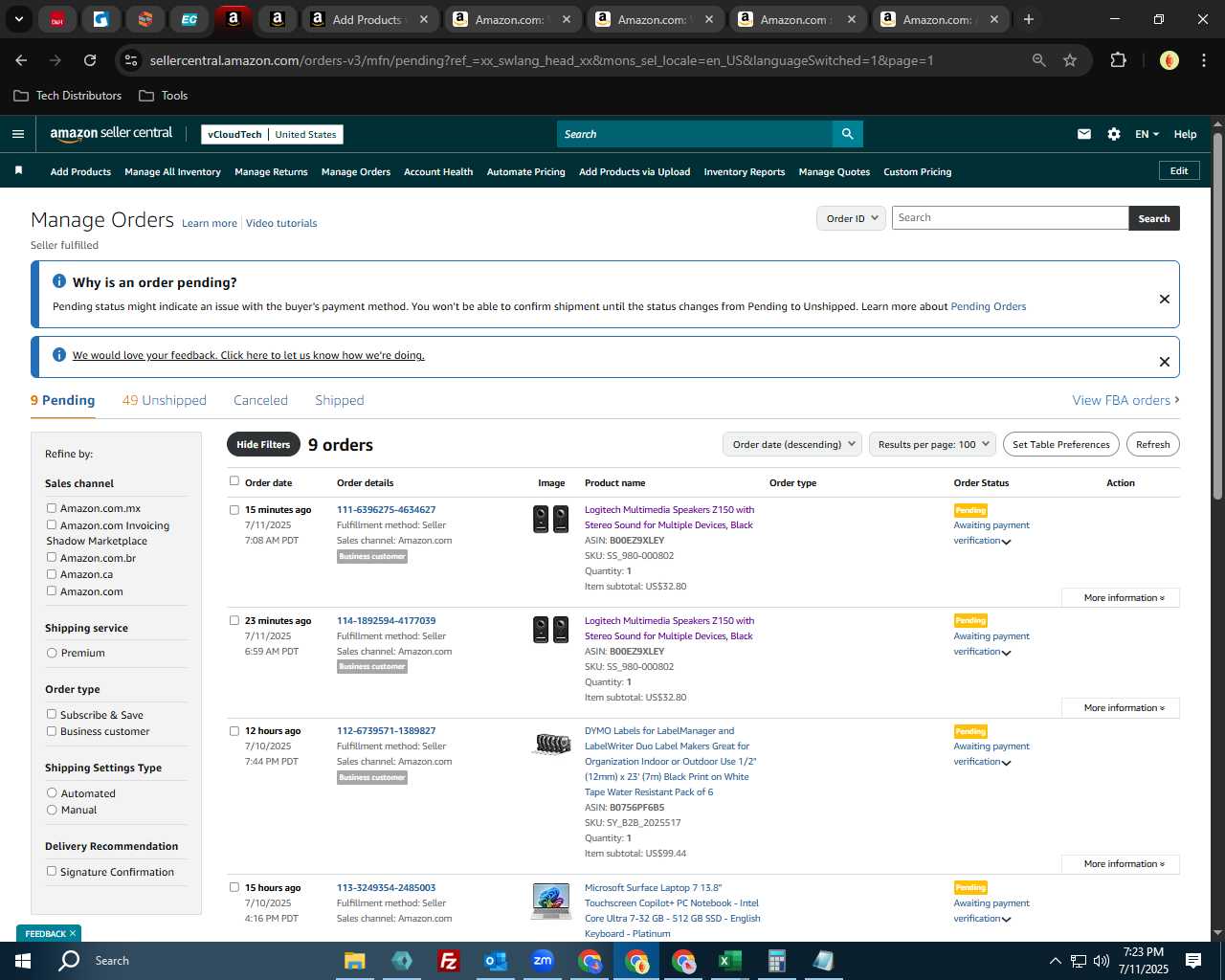1225x980 pixels.
Task: Open the browser extensions puzzle icon
Action: [1118, 60]
